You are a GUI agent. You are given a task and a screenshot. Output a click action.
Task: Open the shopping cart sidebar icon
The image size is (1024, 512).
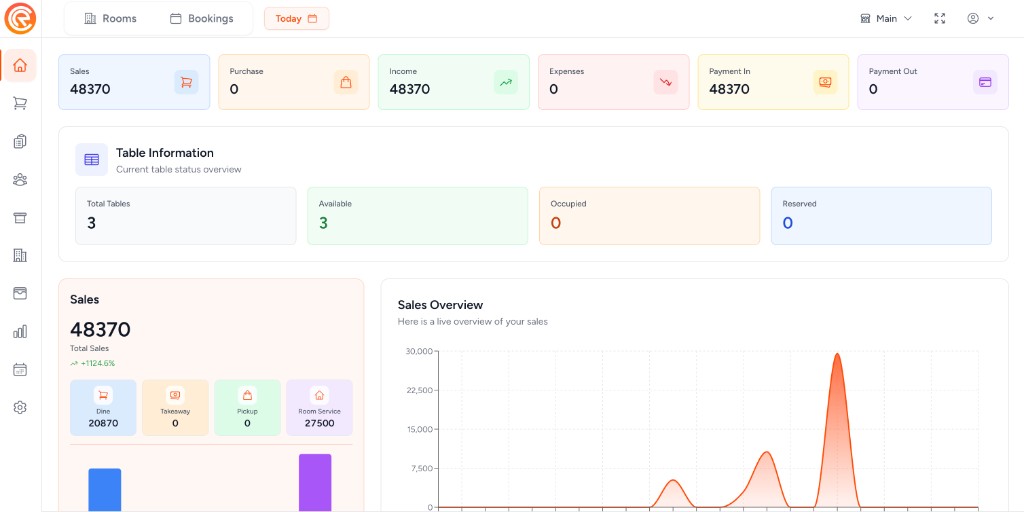[20, 103]
